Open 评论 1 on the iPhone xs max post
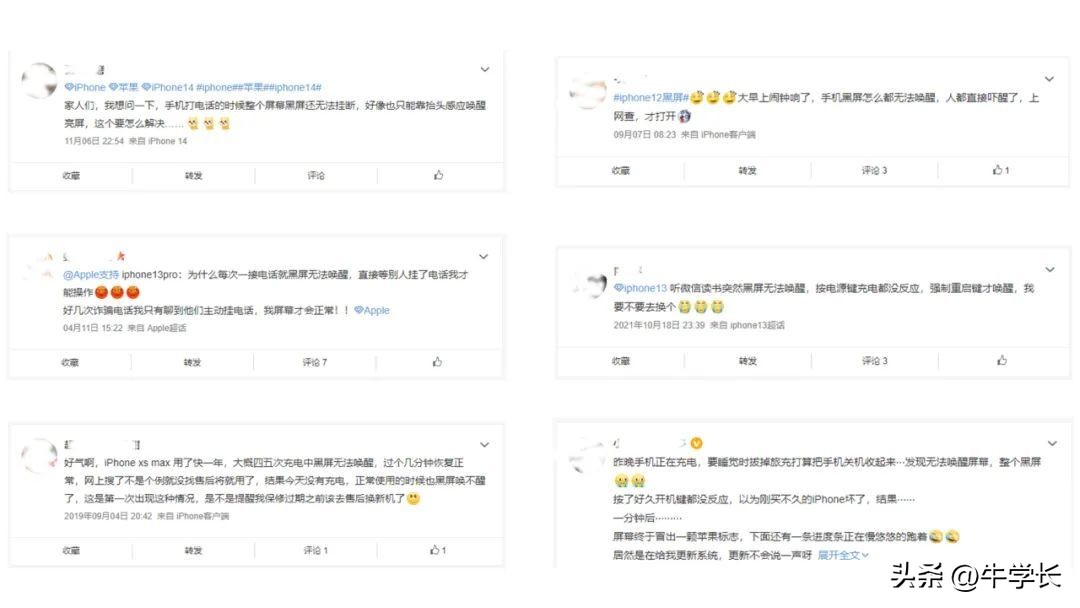Screen dimensions: 1080x608 [316, 550]
